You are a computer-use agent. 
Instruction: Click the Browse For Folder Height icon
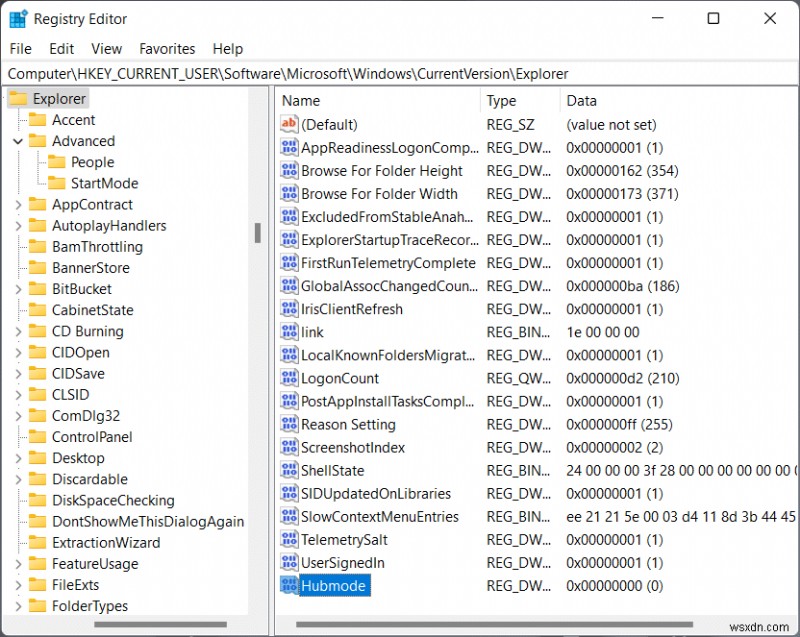[289, 170]
